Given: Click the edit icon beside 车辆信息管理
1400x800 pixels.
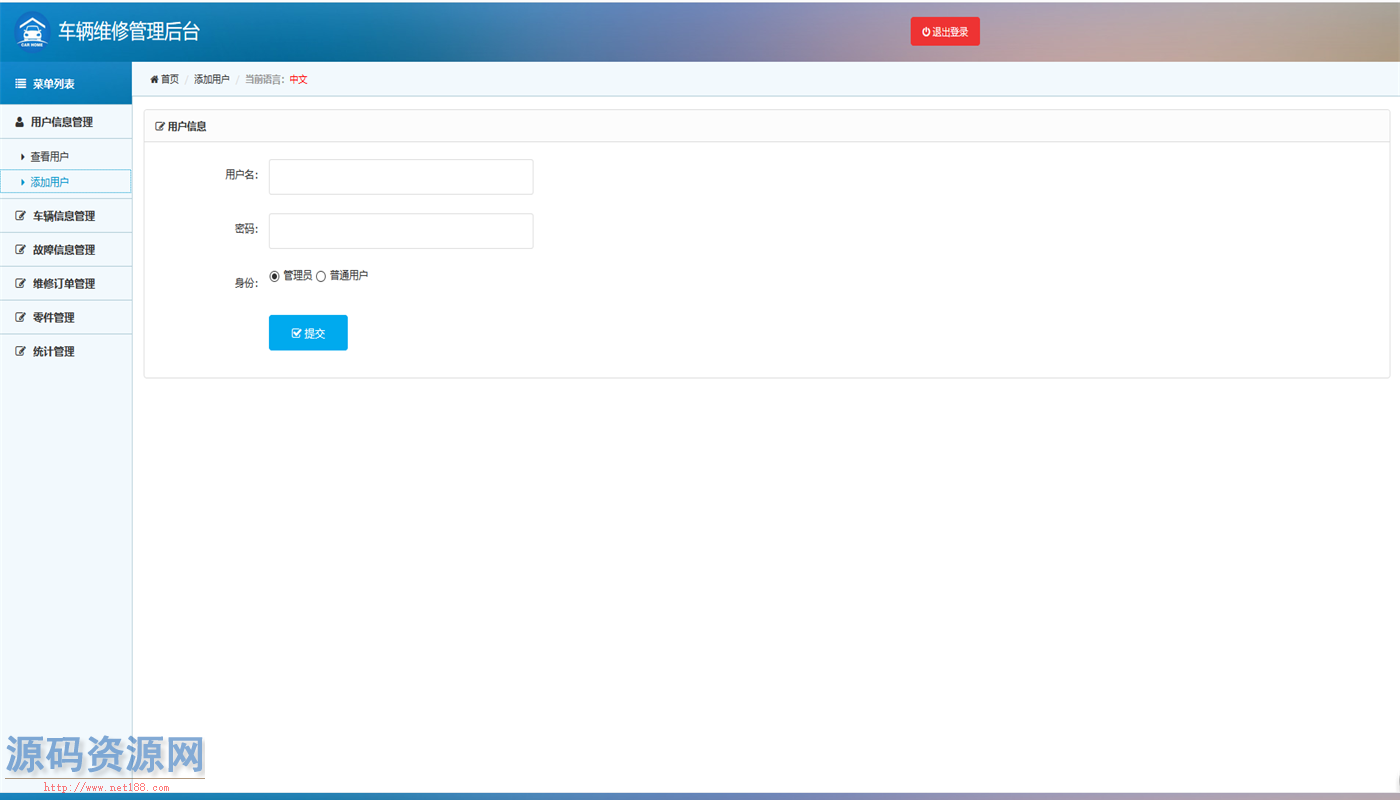Looking at the screenshot, I should click(20, 216).
